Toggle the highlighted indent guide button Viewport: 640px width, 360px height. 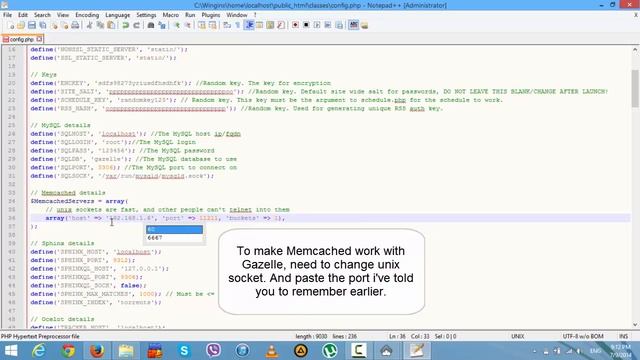tap(249, 25)
